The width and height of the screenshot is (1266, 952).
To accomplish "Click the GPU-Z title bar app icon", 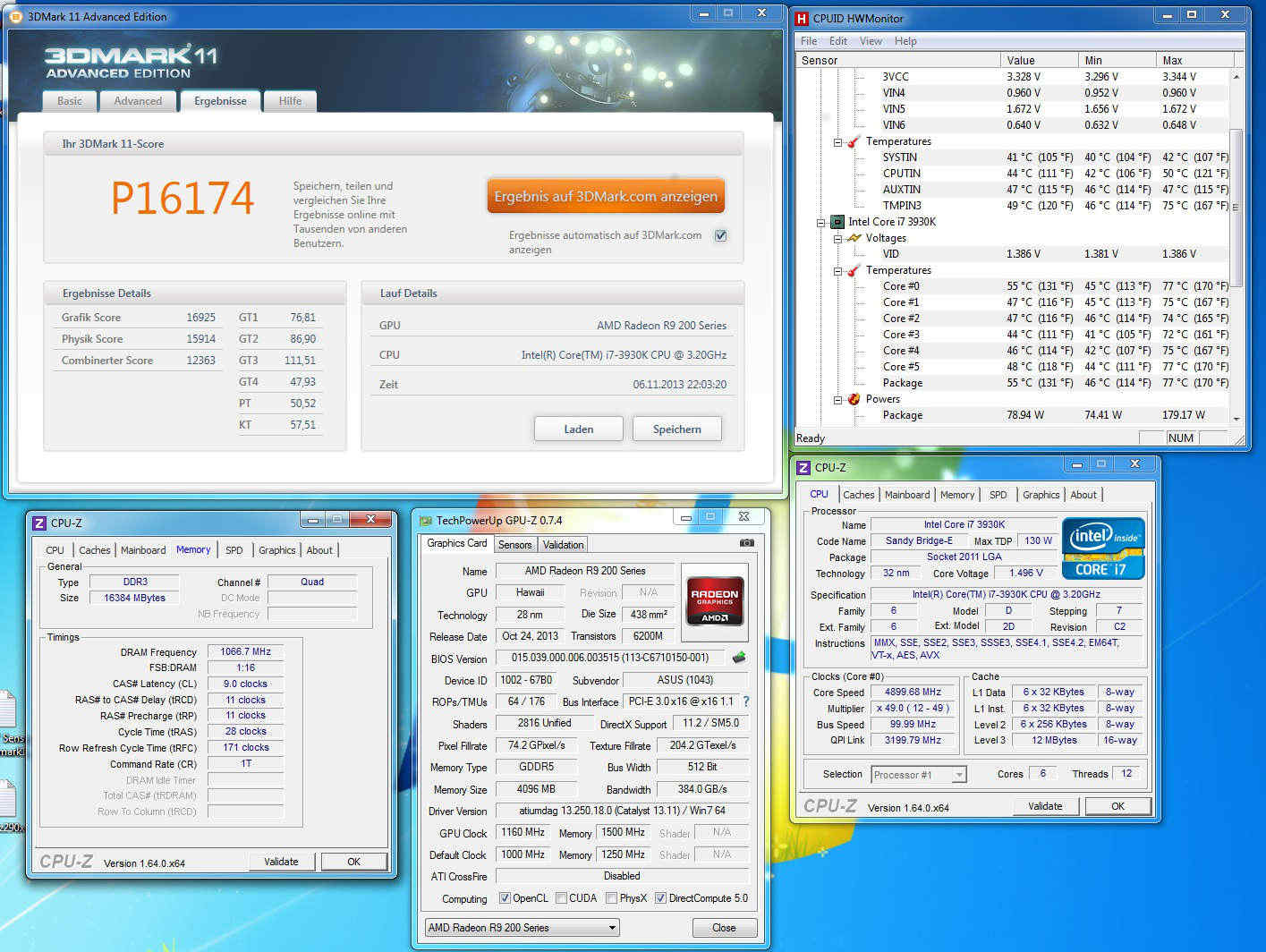I will pos(426,520).
